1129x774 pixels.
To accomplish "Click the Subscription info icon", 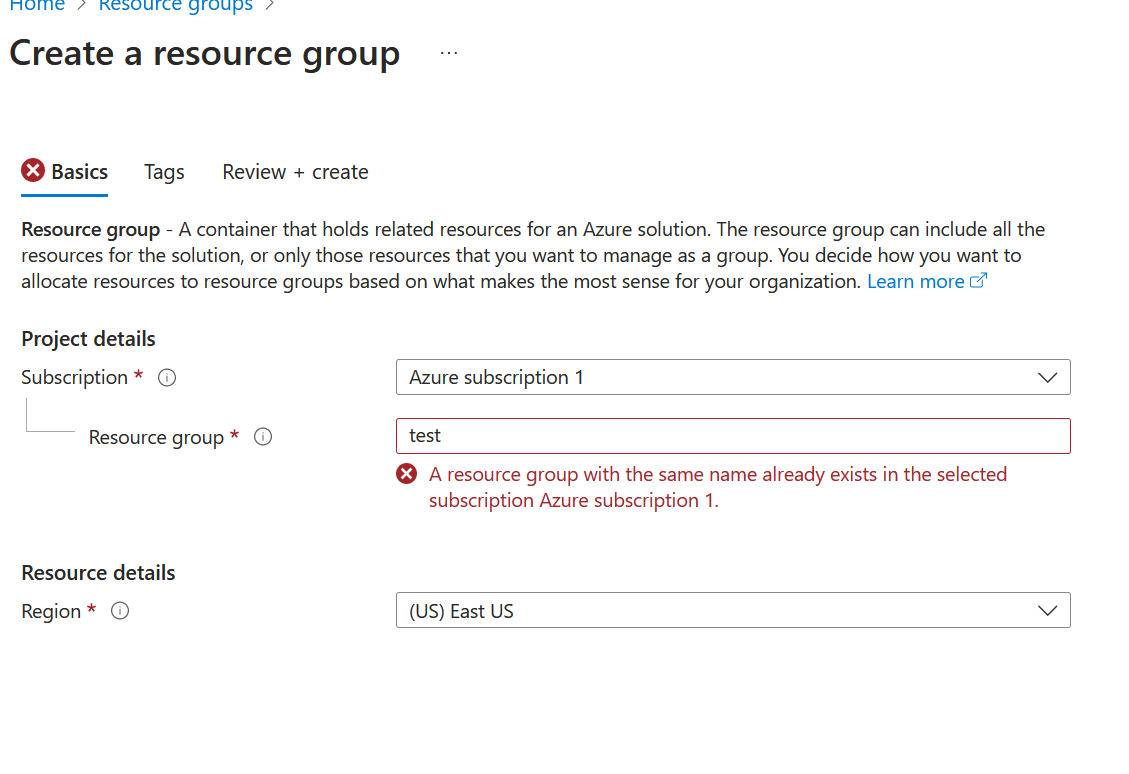I will click(x=168, y=378).
